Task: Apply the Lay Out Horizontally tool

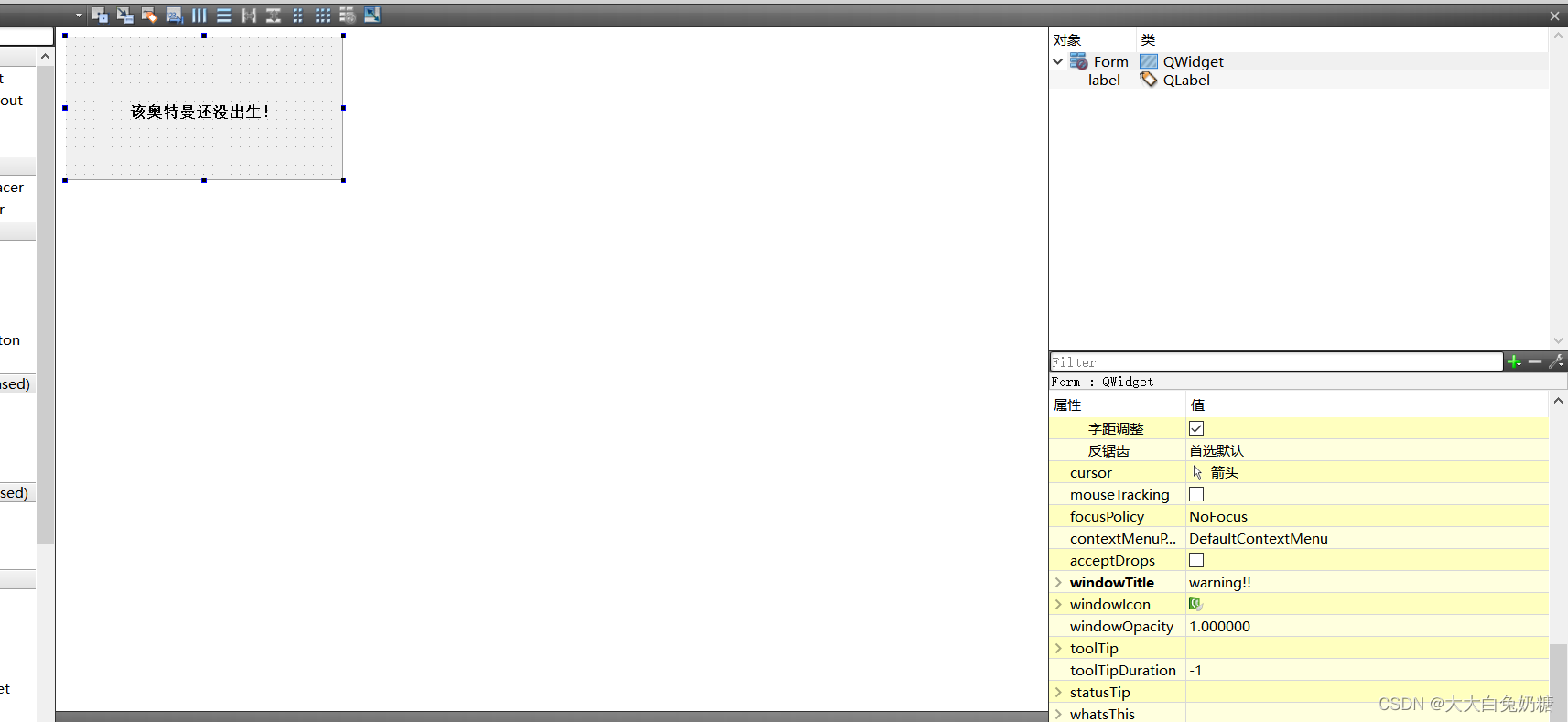Action: [199, 15]
